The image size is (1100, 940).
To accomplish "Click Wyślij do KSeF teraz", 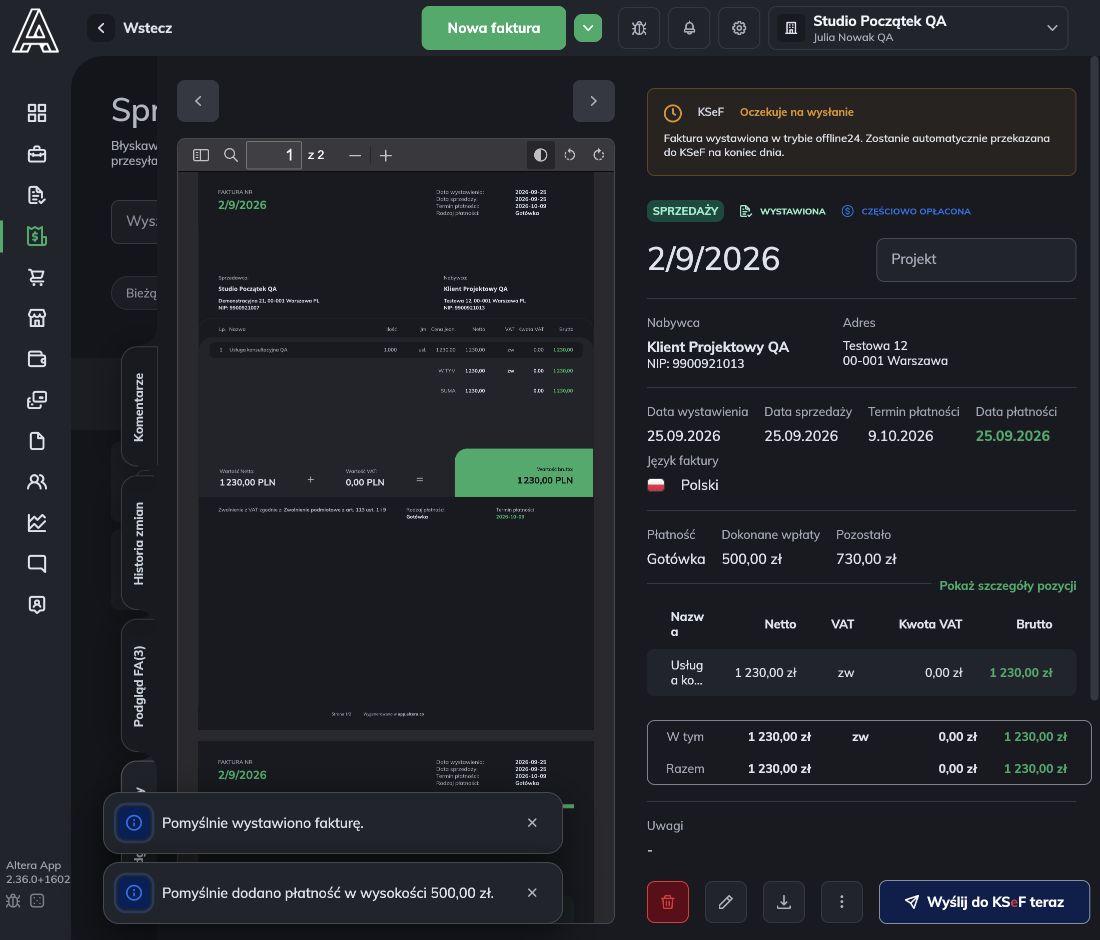I will tap(984, 902).
